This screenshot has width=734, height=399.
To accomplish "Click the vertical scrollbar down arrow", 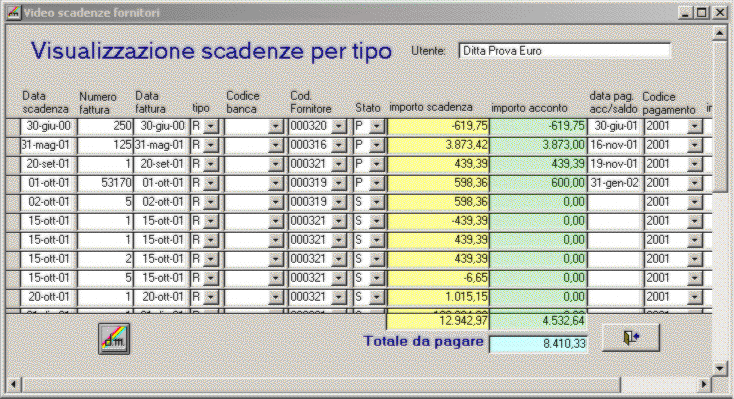I will tap(719, 369).
